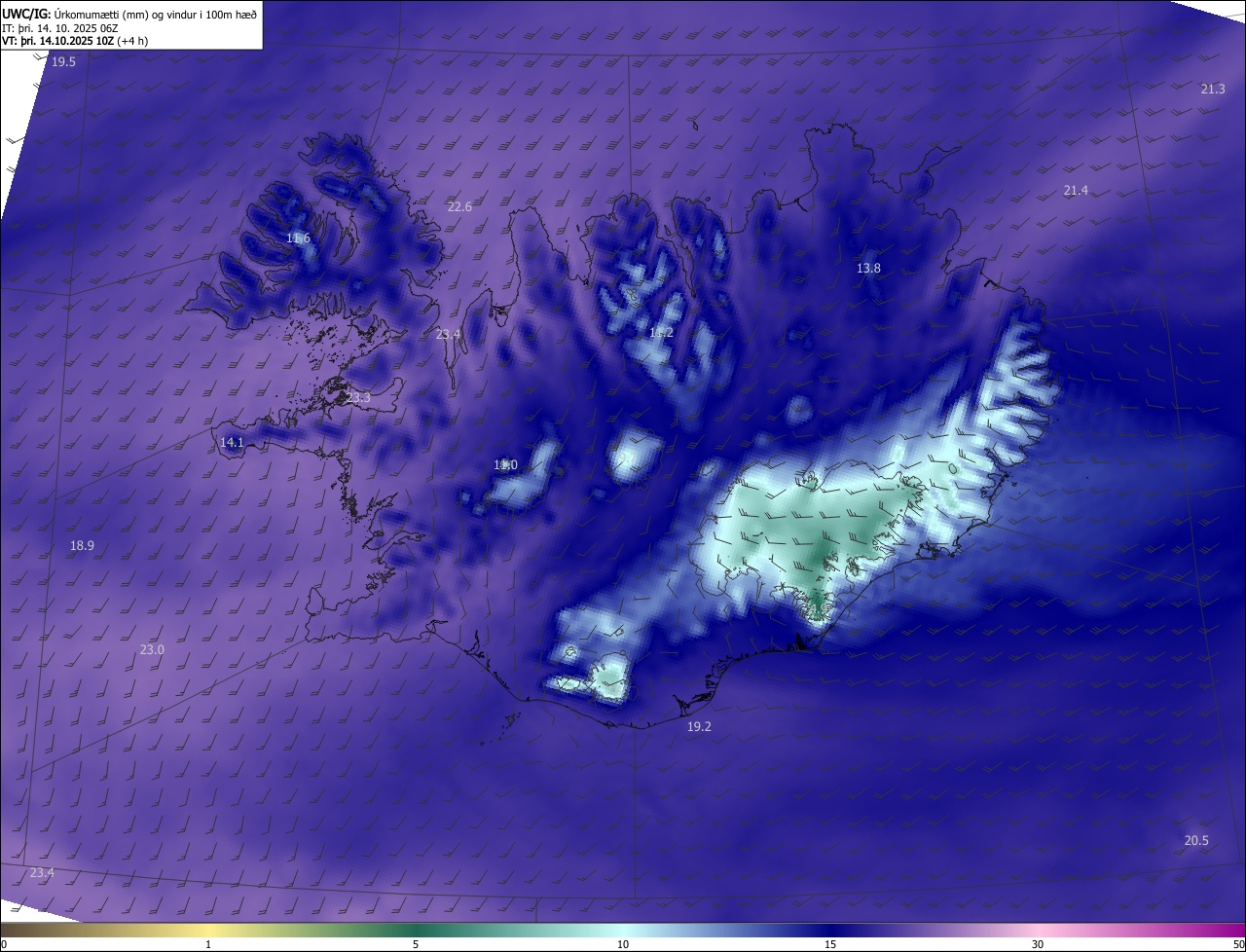Viewport: 1246px width, 952px height.
Task: Click the colour scale at the 5 tick
Action: (416, 944)
